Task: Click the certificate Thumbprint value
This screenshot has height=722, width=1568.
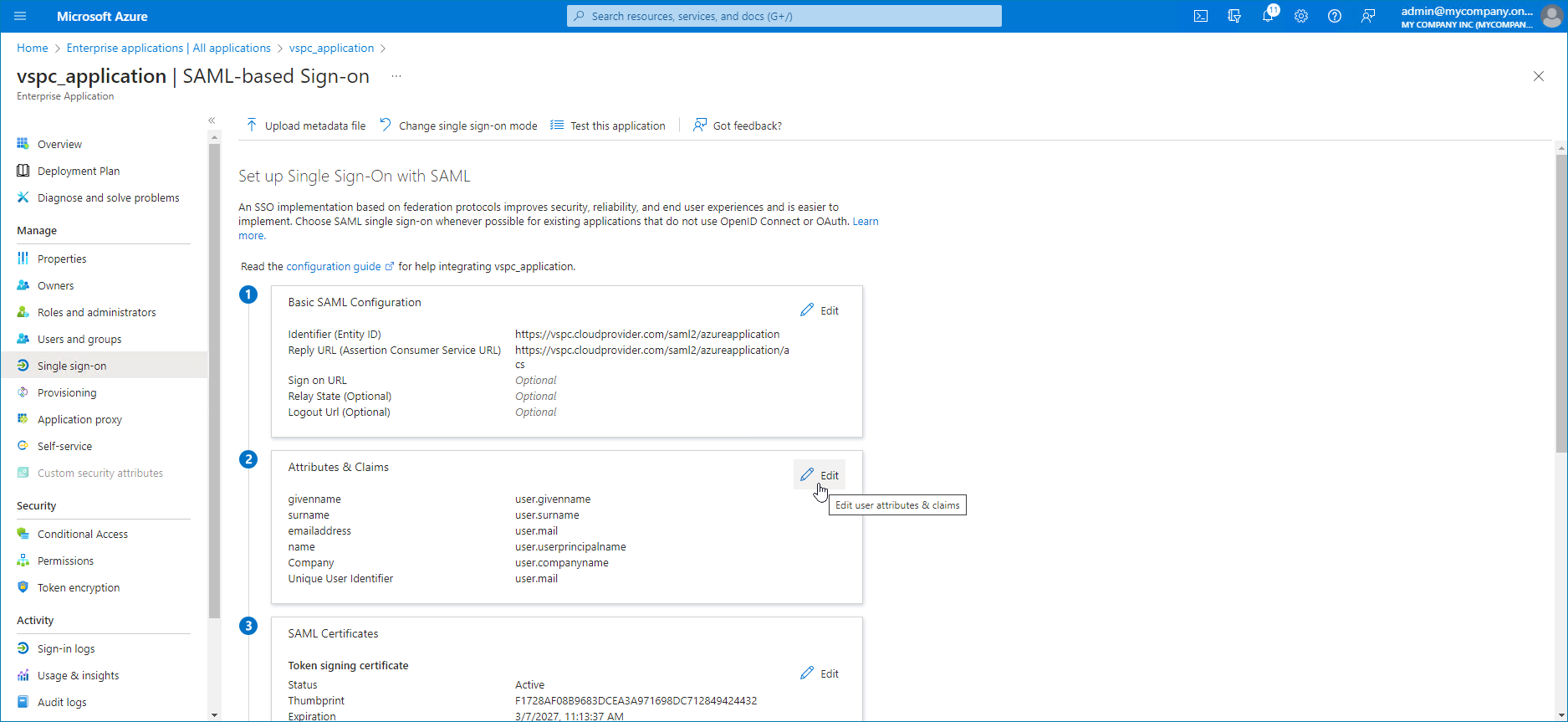Action: [636, 700]
